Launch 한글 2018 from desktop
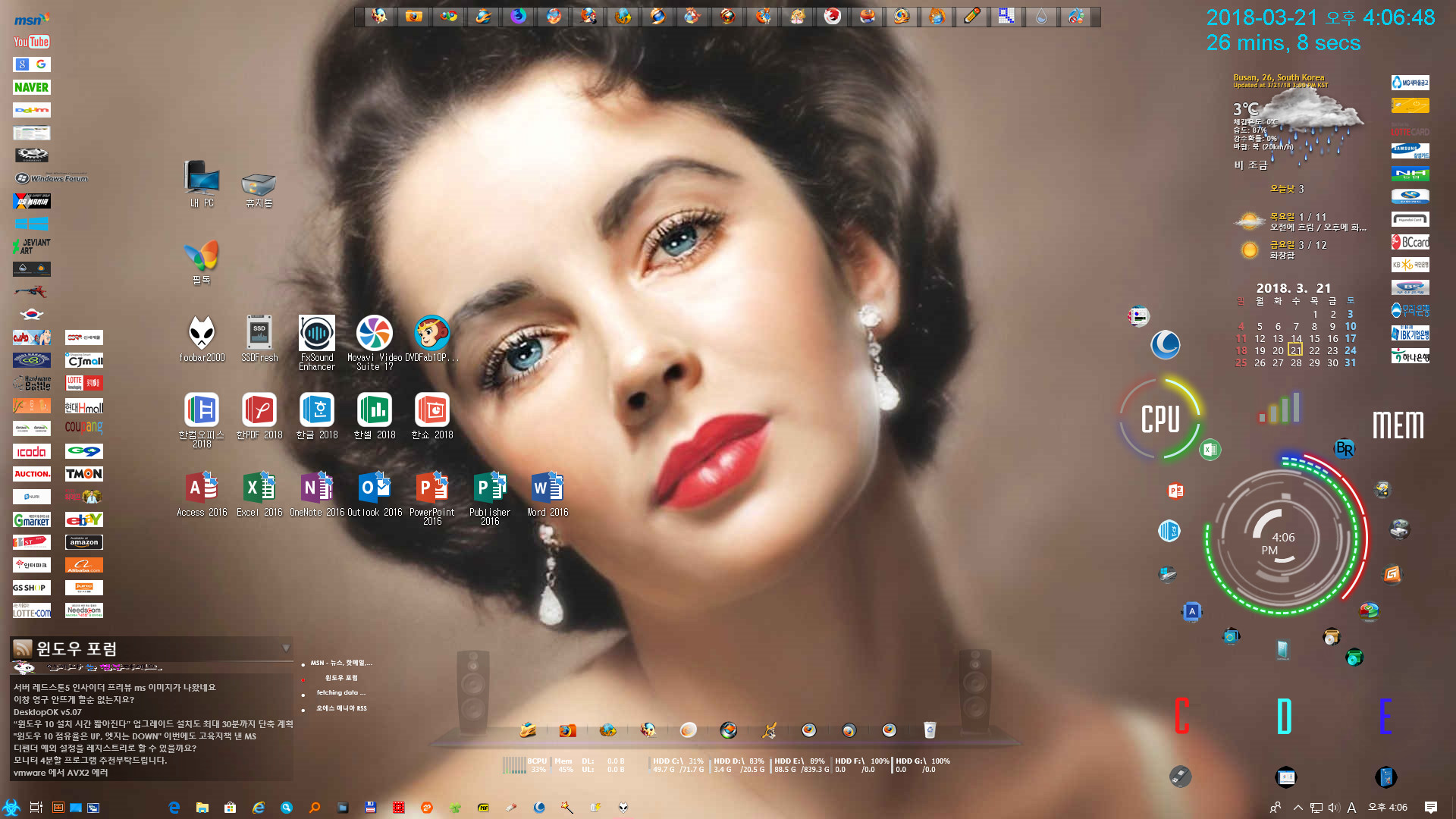This screenshot has width=1456, height=819. pos(317,416)
